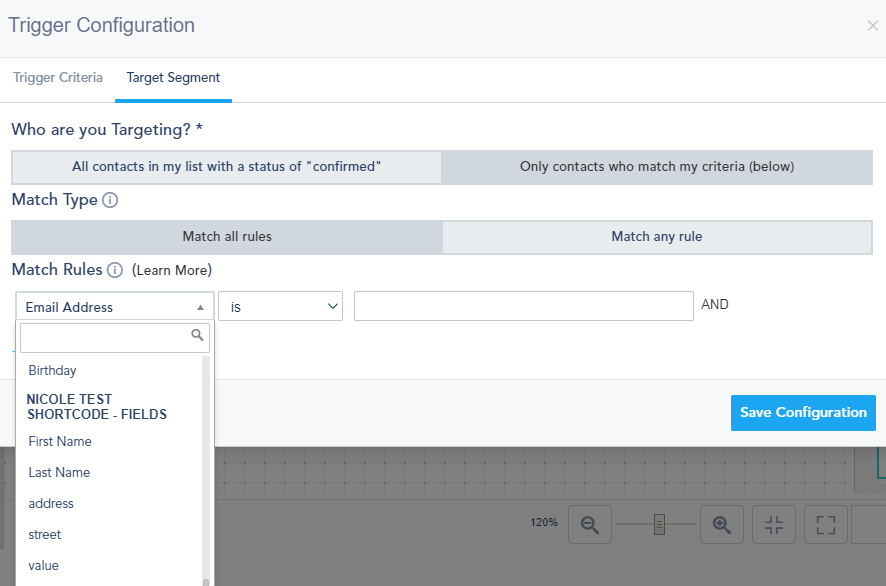Viewport: 886px width, 586px height.
Task: Switch to the Trigger Criteria tab
Action: (58, 77)
